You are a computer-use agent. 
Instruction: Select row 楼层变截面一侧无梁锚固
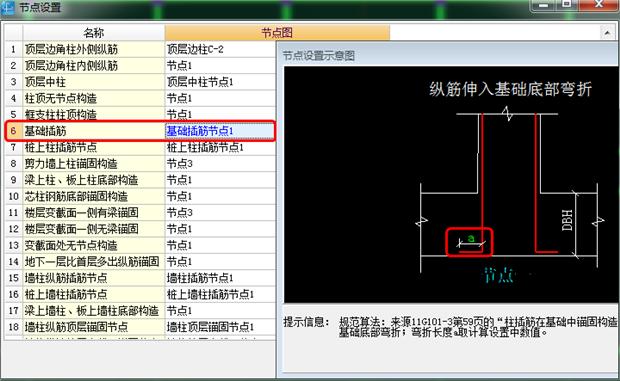coord(94,229)
